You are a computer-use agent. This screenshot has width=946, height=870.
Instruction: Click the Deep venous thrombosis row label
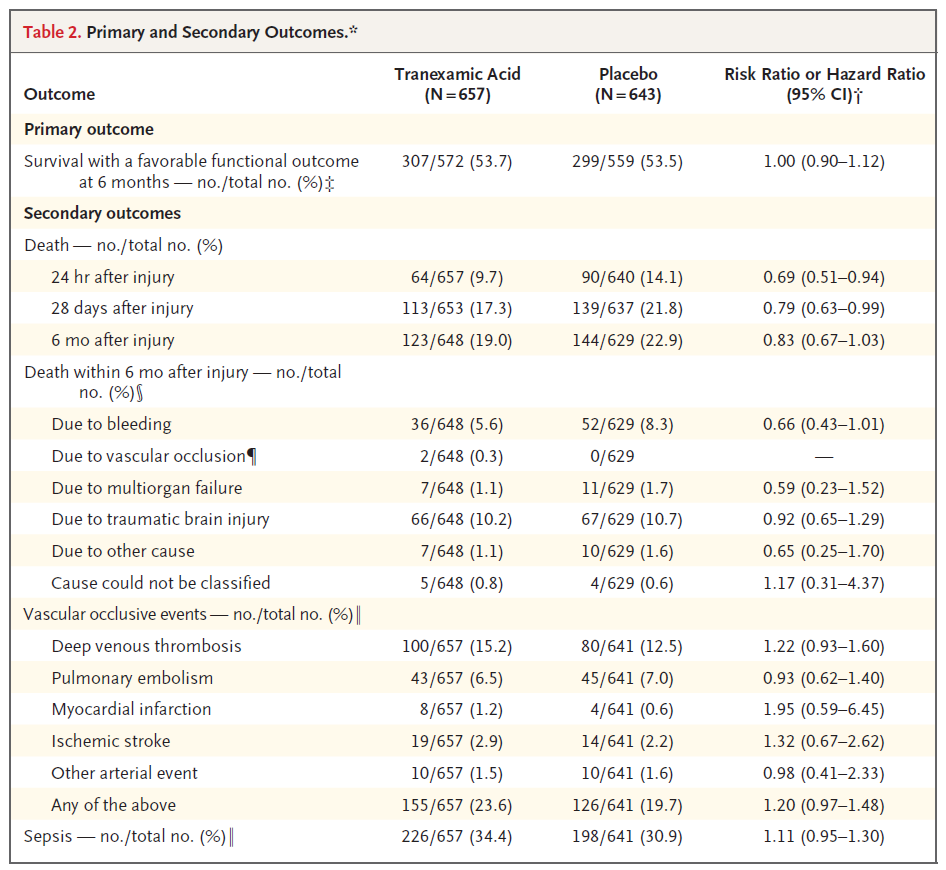click(146, 646)
